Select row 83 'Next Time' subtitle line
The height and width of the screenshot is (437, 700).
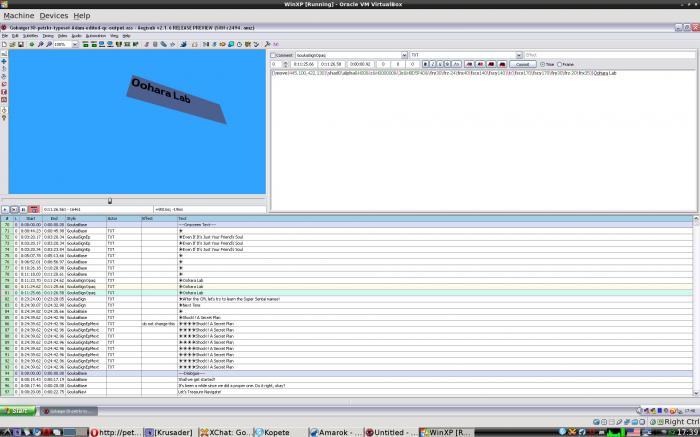(346, 305)
